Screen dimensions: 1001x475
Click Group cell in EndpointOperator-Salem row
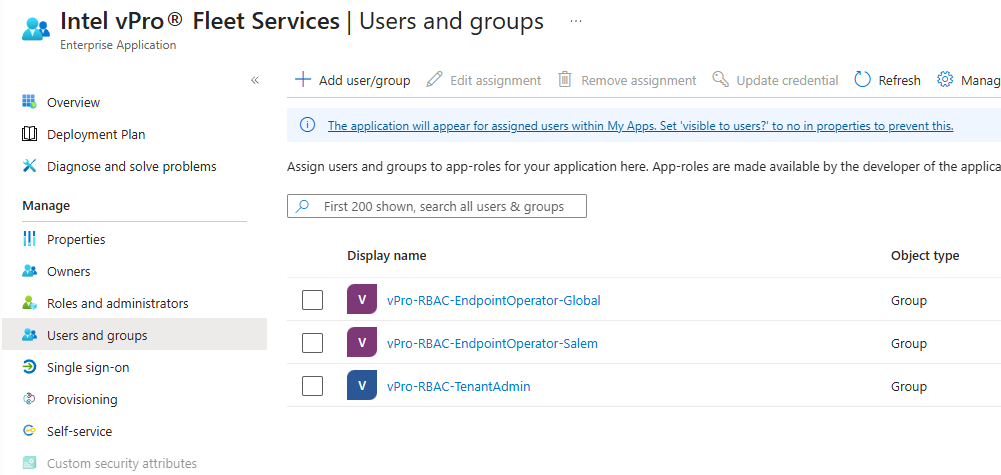click(x=909, y=343)
